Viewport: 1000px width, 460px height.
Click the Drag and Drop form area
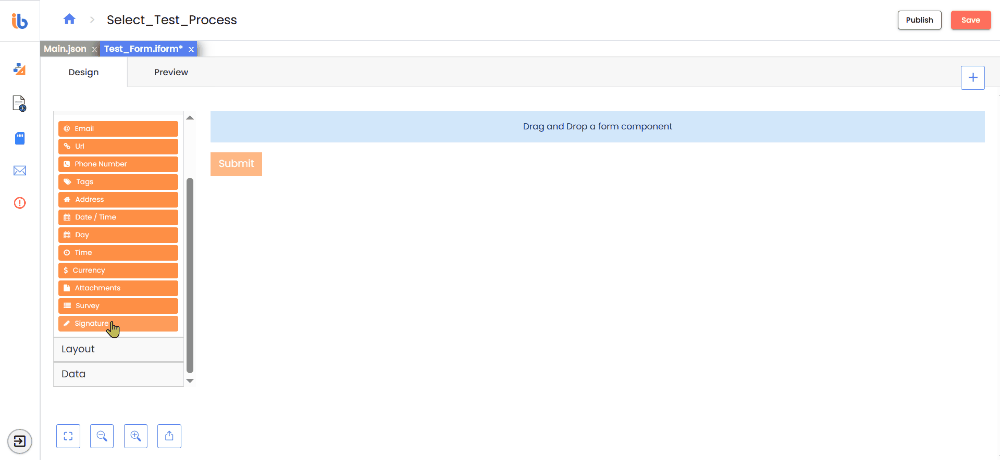point(598,126)
